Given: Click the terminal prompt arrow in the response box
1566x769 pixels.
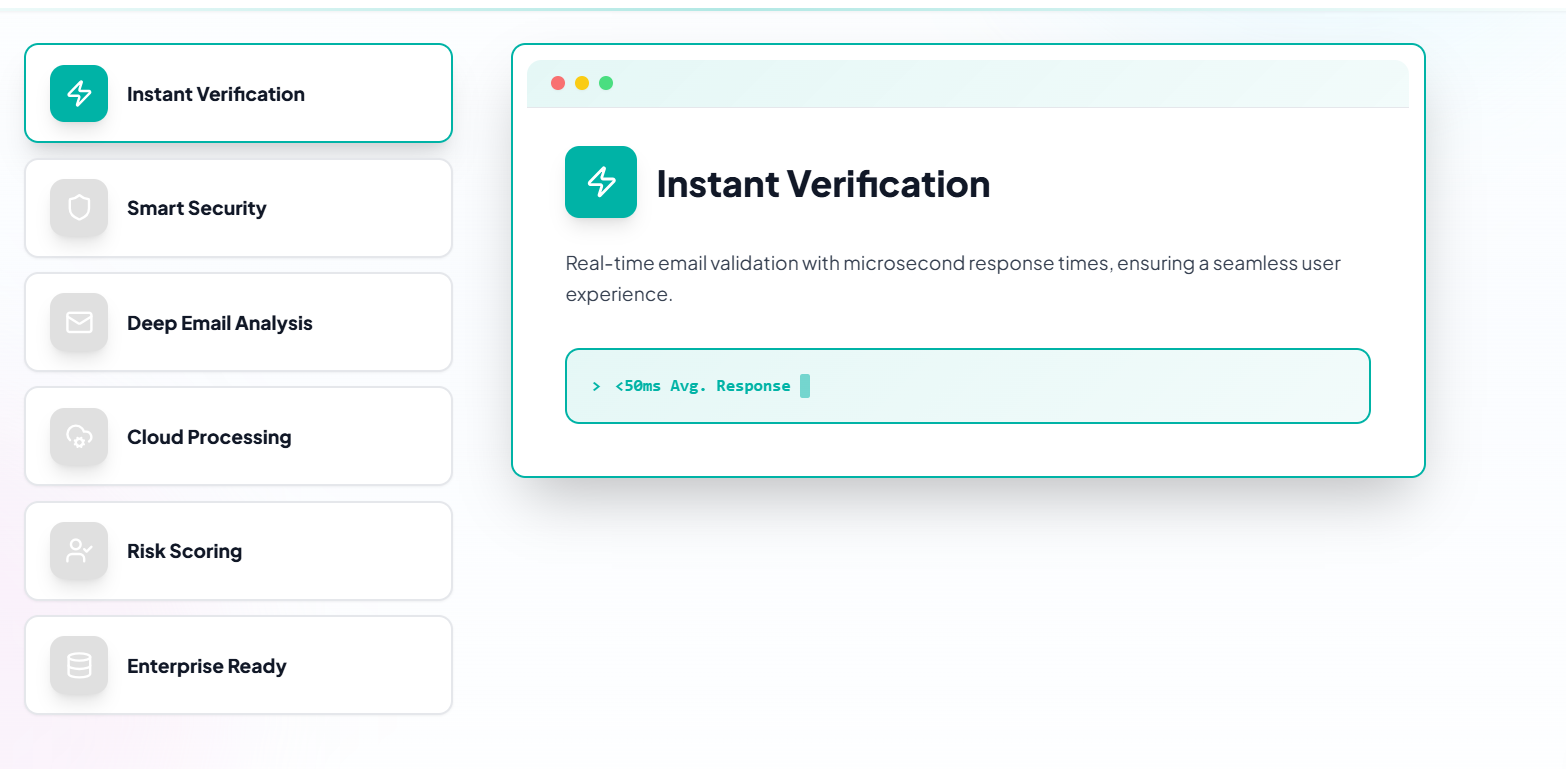Looking at the screenshot, I should click(596, 385).
